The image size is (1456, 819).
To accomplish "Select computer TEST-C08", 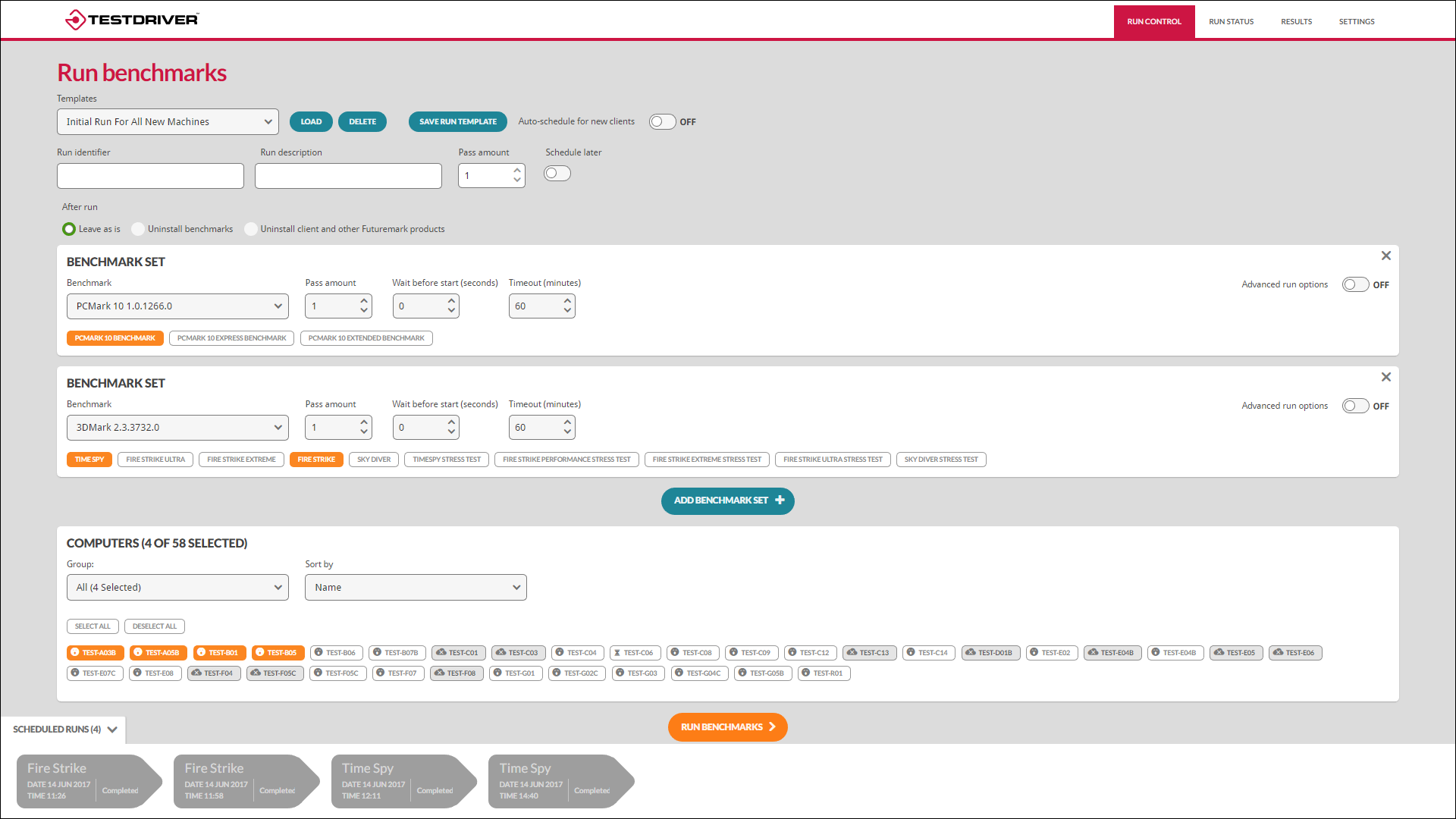I will [x=693, y=653].
